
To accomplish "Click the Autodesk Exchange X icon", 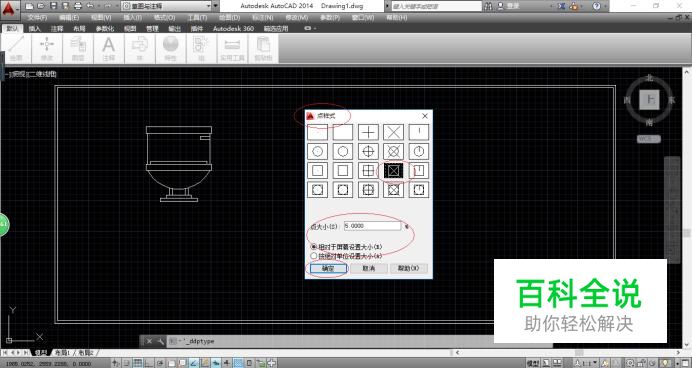I will pyautogui.click(x=561, y=6).
